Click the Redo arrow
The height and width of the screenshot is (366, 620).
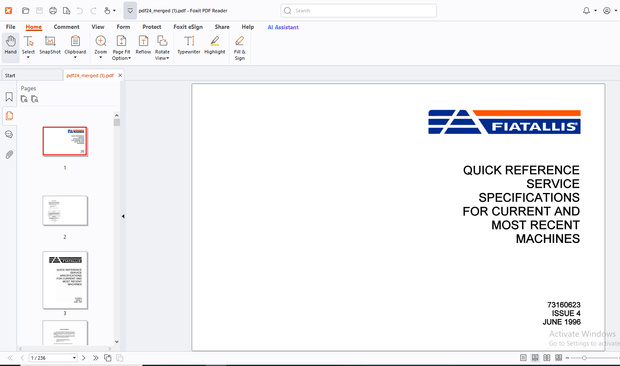pyautogui.click(x=93, y=11)
